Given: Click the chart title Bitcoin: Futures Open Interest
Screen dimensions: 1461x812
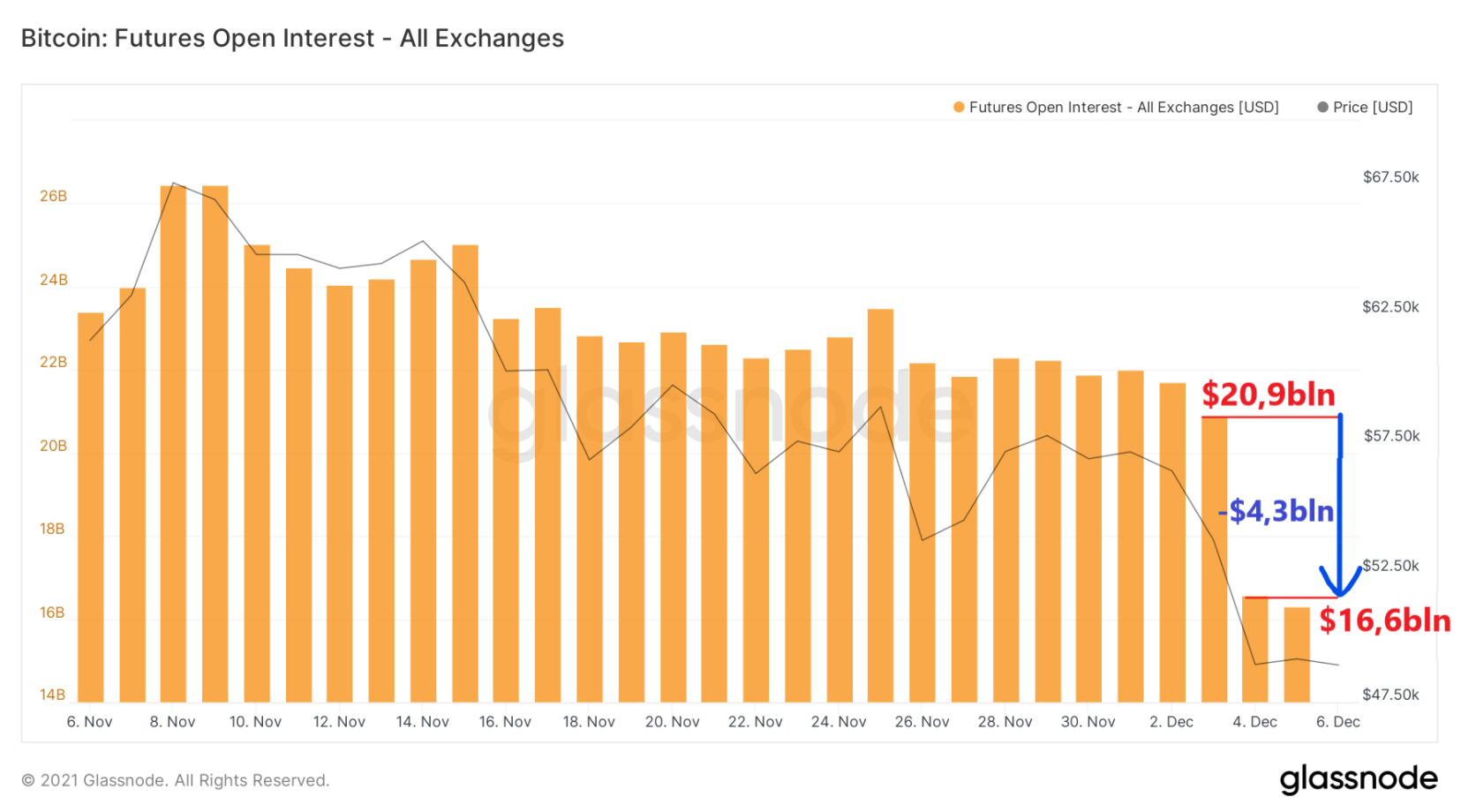Looking at the screenshot, I should (292, 39).
